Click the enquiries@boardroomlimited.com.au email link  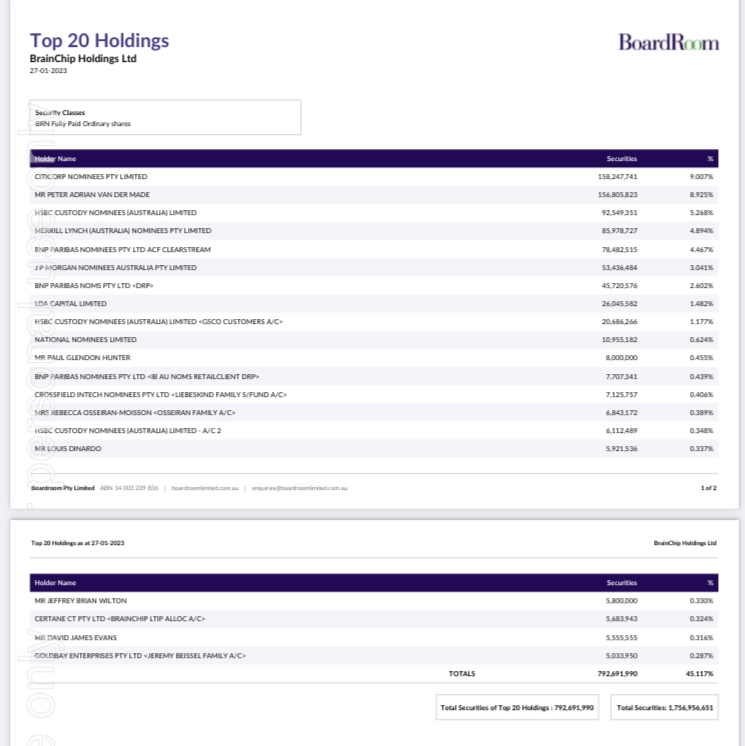[299, 488]
